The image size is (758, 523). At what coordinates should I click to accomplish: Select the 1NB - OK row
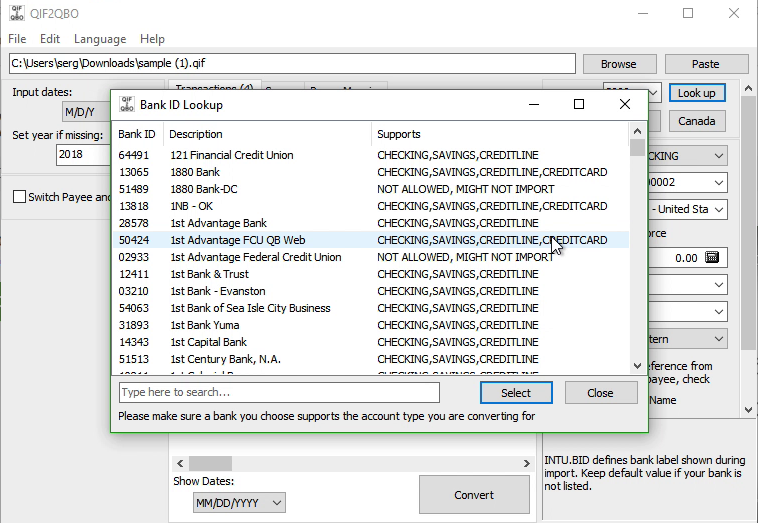(x=371, y=206)
